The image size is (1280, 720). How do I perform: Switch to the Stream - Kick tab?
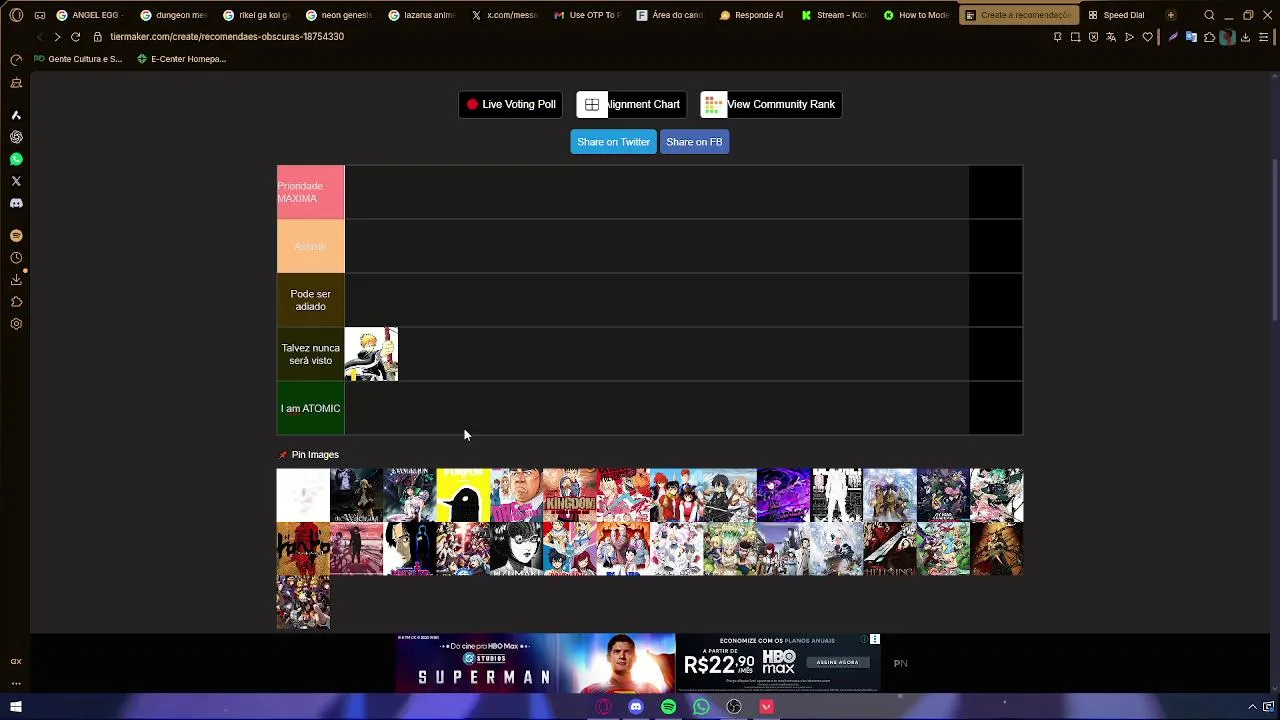coord(834,15)
